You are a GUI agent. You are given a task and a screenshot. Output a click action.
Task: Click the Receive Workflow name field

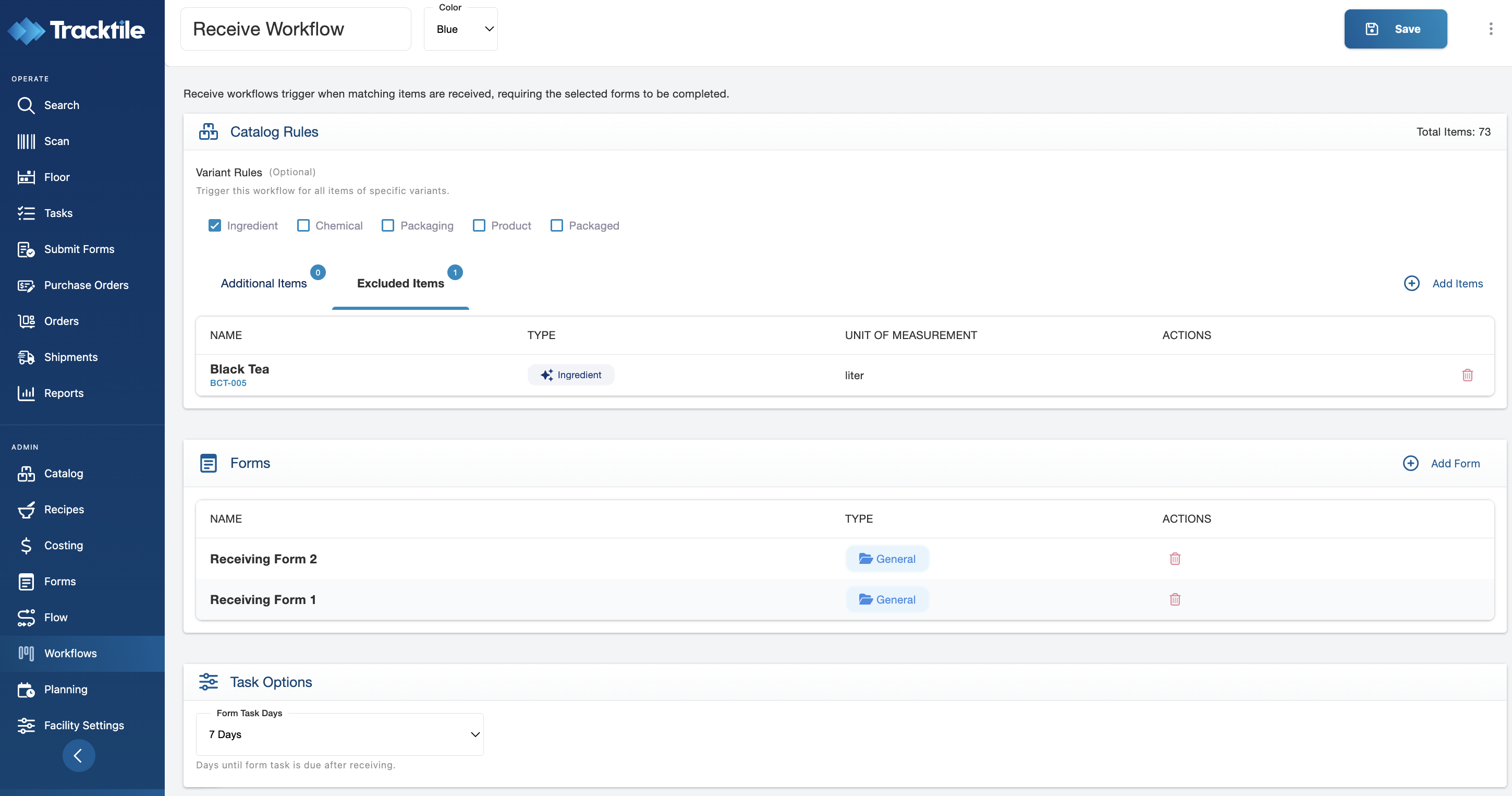pos(295,29)
